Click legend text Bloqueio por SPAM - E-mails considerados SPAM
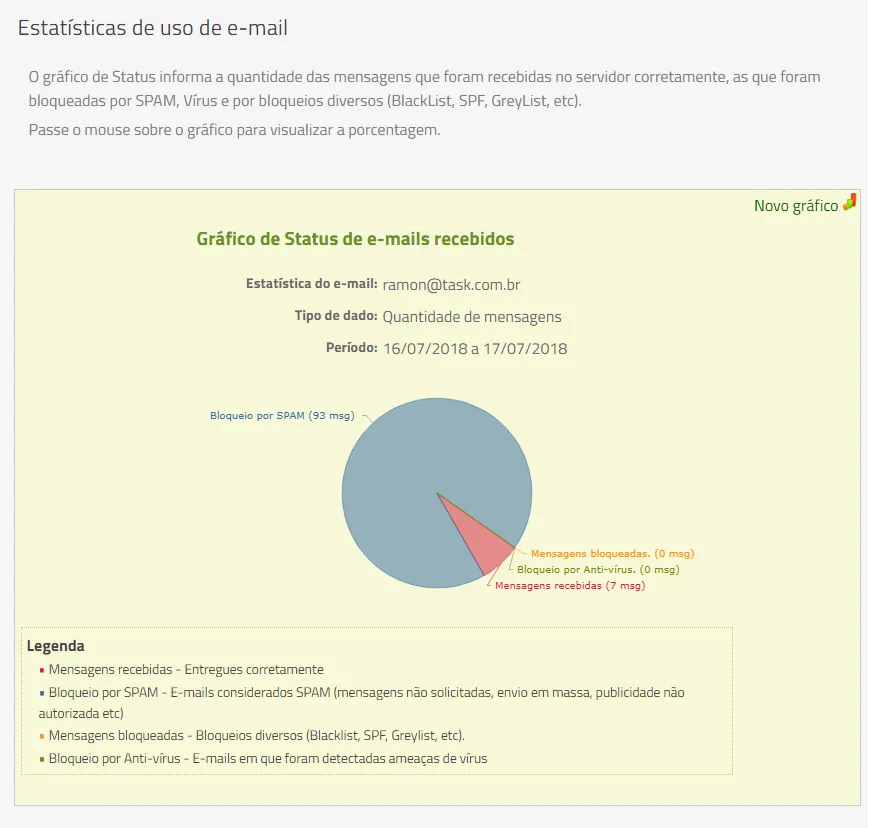Viewport: 869px width, 828px height. click(361, 703)
